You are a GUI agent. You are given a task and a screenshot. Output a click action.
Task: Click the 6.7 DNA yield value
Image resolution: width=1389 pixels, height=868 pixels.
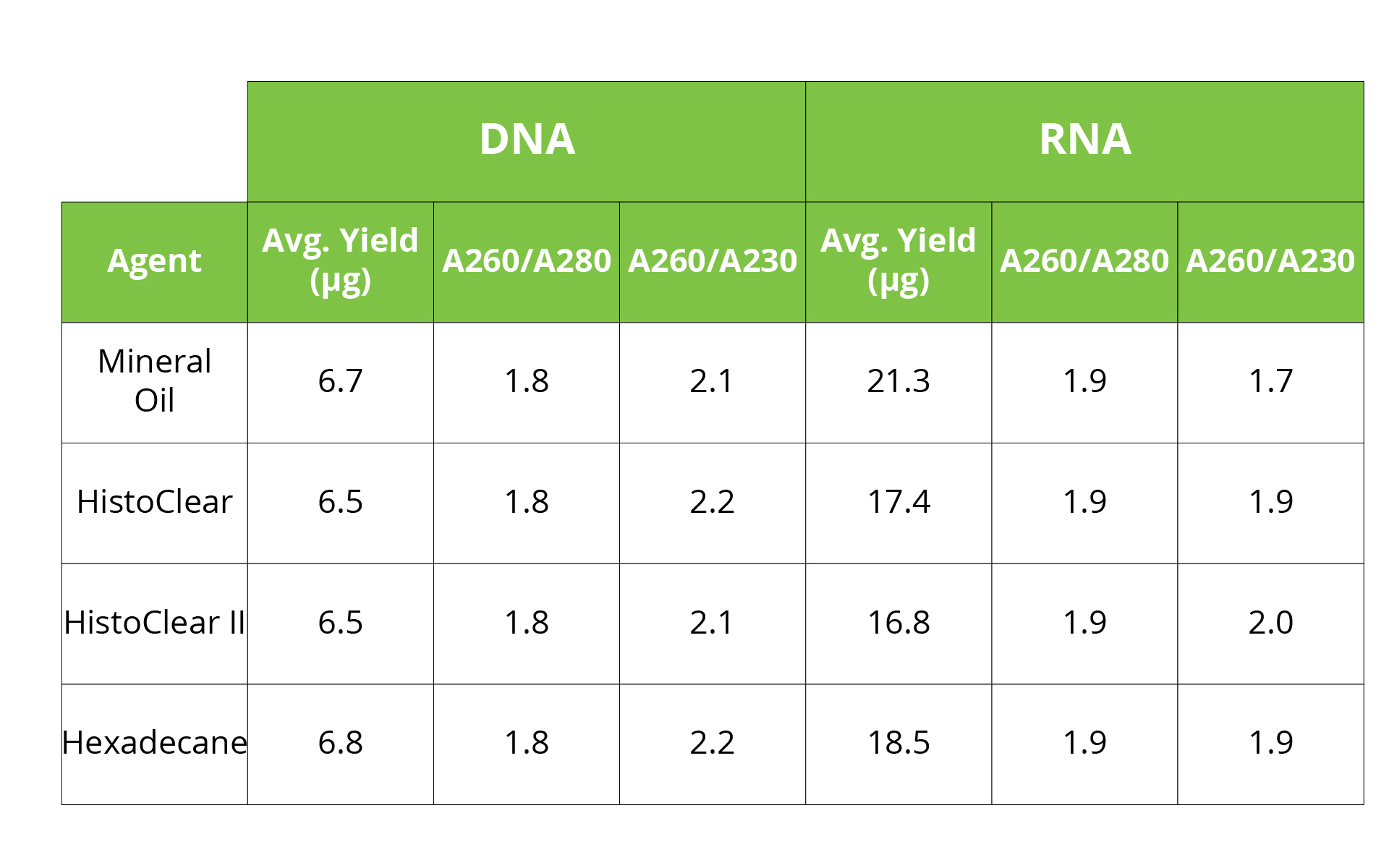tap(340, 381)
